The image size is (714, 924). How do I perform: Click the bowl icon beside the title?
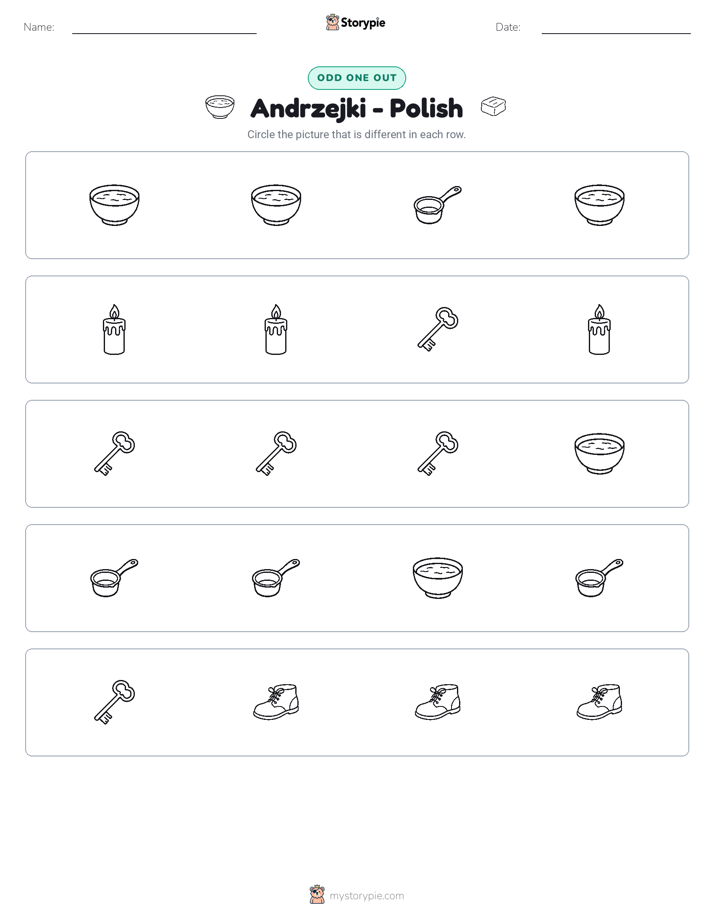click(220, 107)
